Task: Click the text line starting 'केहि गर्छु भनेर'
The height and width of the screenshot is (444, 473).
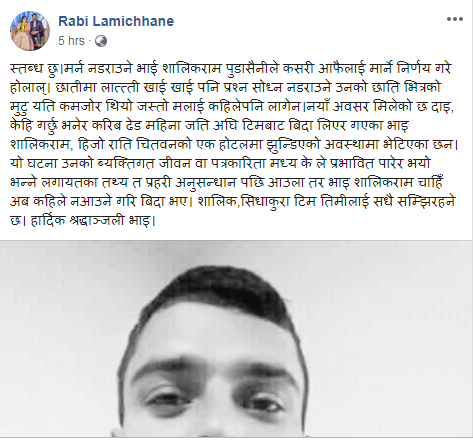Action: [x=210, y=126]
